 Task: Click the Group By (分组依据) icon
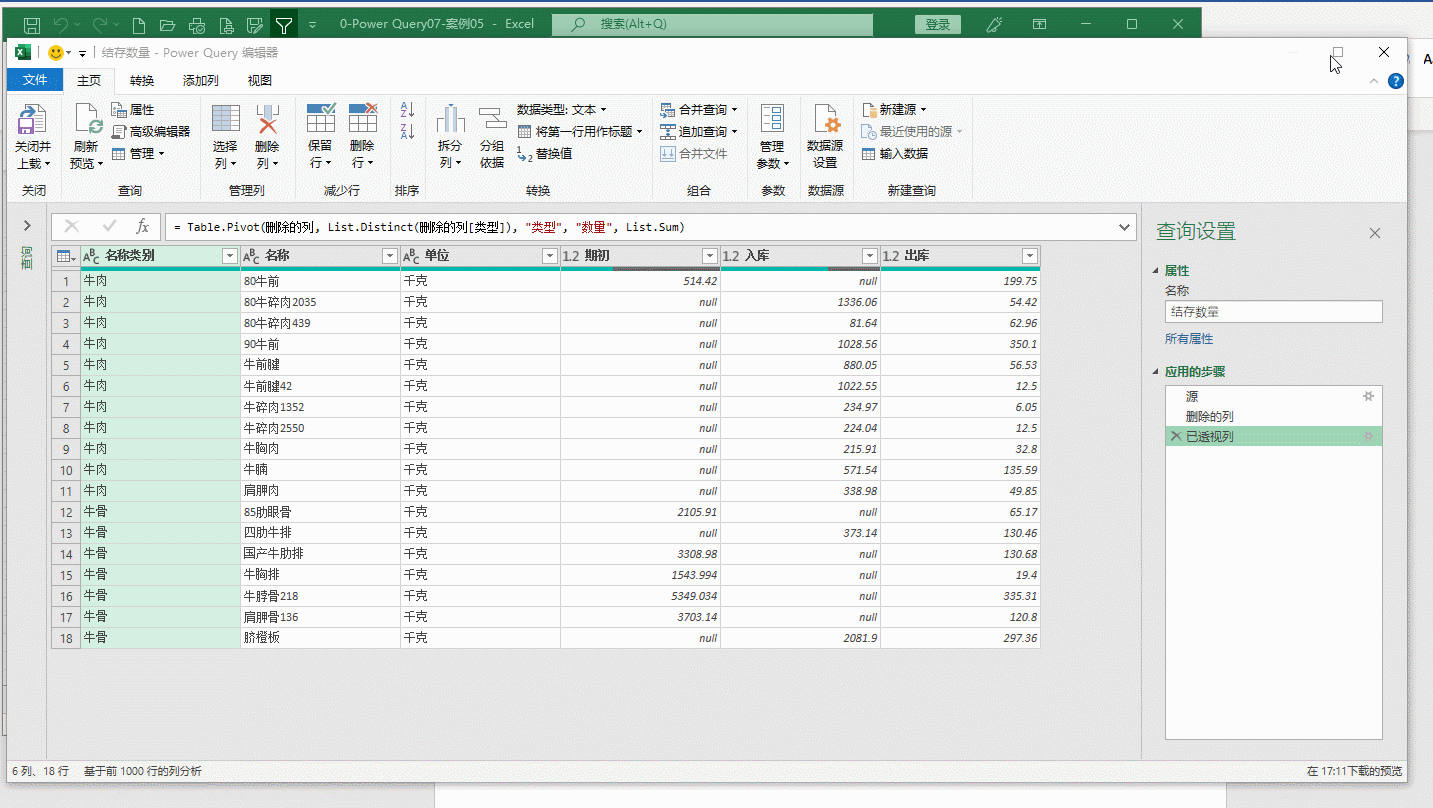point(492,119)
